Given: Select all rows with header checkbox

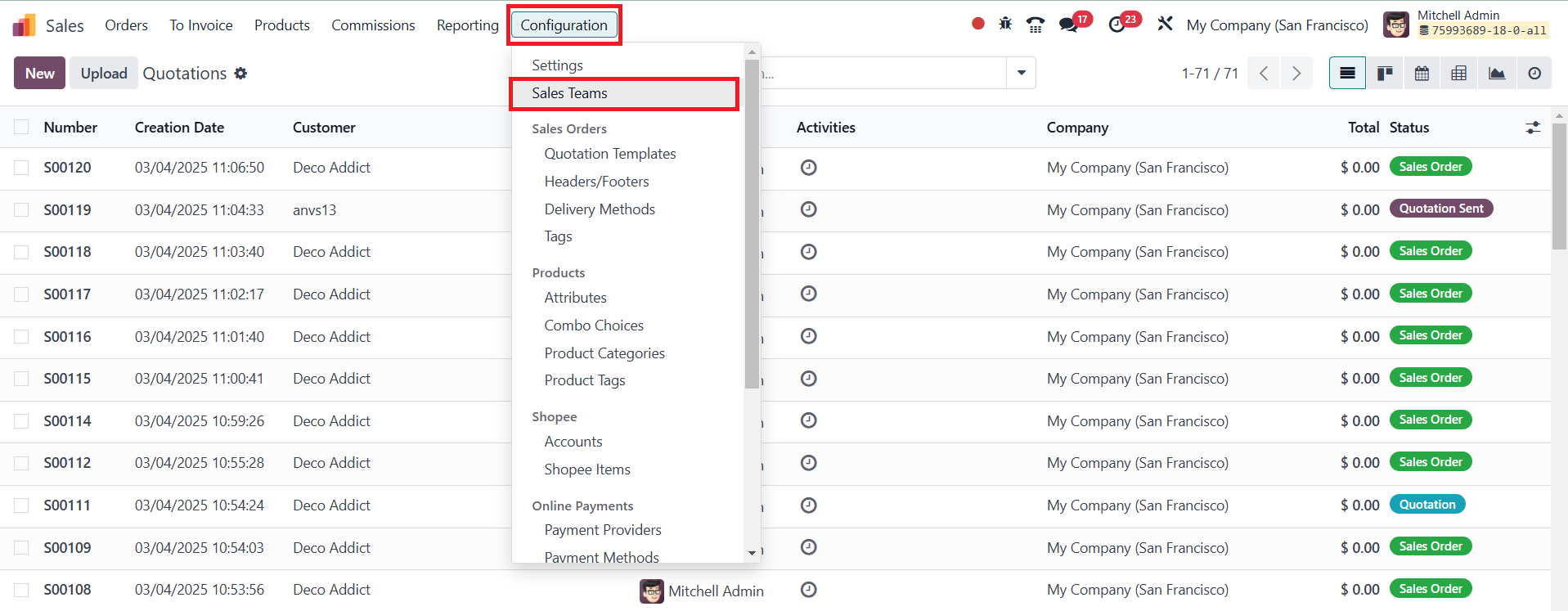Looking at the screenshot, I should click(21, 128).
